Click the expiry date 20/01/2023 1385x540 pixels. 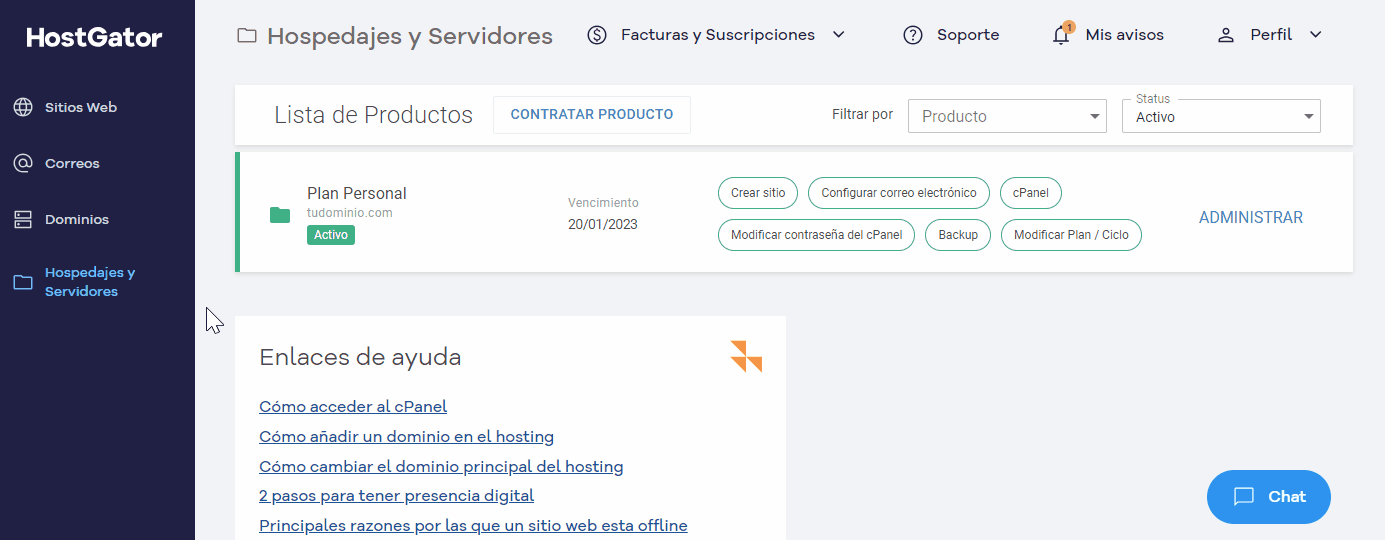pos(603,224)
